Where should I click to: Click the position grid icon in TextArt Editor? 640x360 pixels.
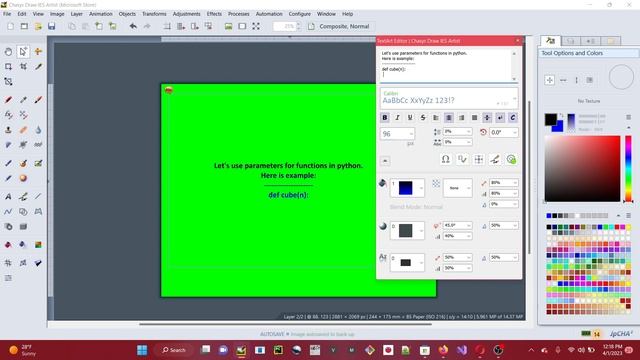point(478,159)
